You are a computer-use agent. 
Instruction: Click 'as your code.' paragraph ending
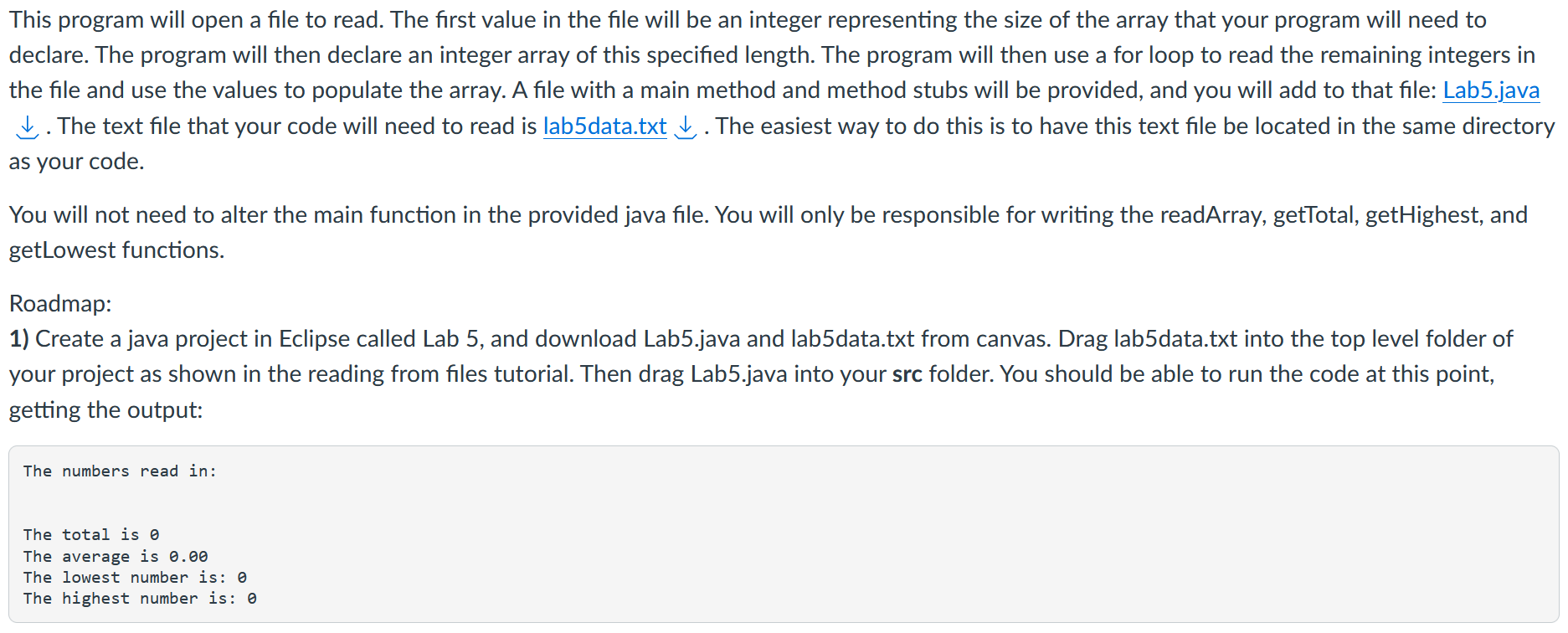pyautogui.click(x=77, y=162)
